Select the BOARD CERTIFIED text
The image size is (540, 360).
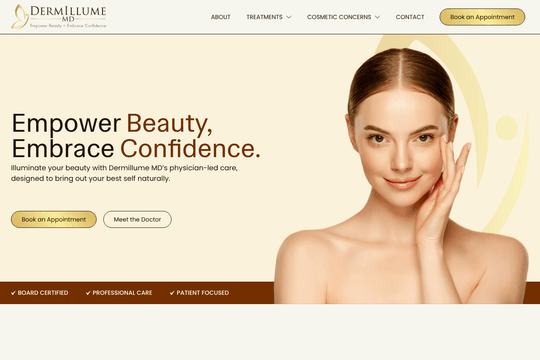[x=43, y=293]
